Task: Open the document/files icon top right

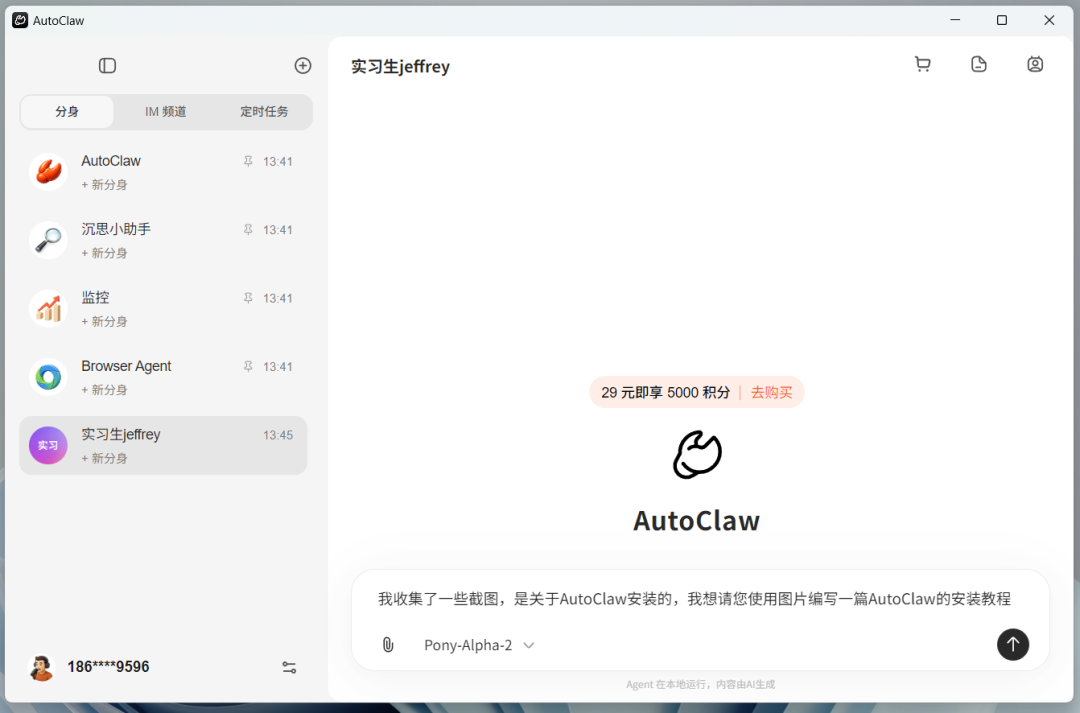Action: point(978,63)
